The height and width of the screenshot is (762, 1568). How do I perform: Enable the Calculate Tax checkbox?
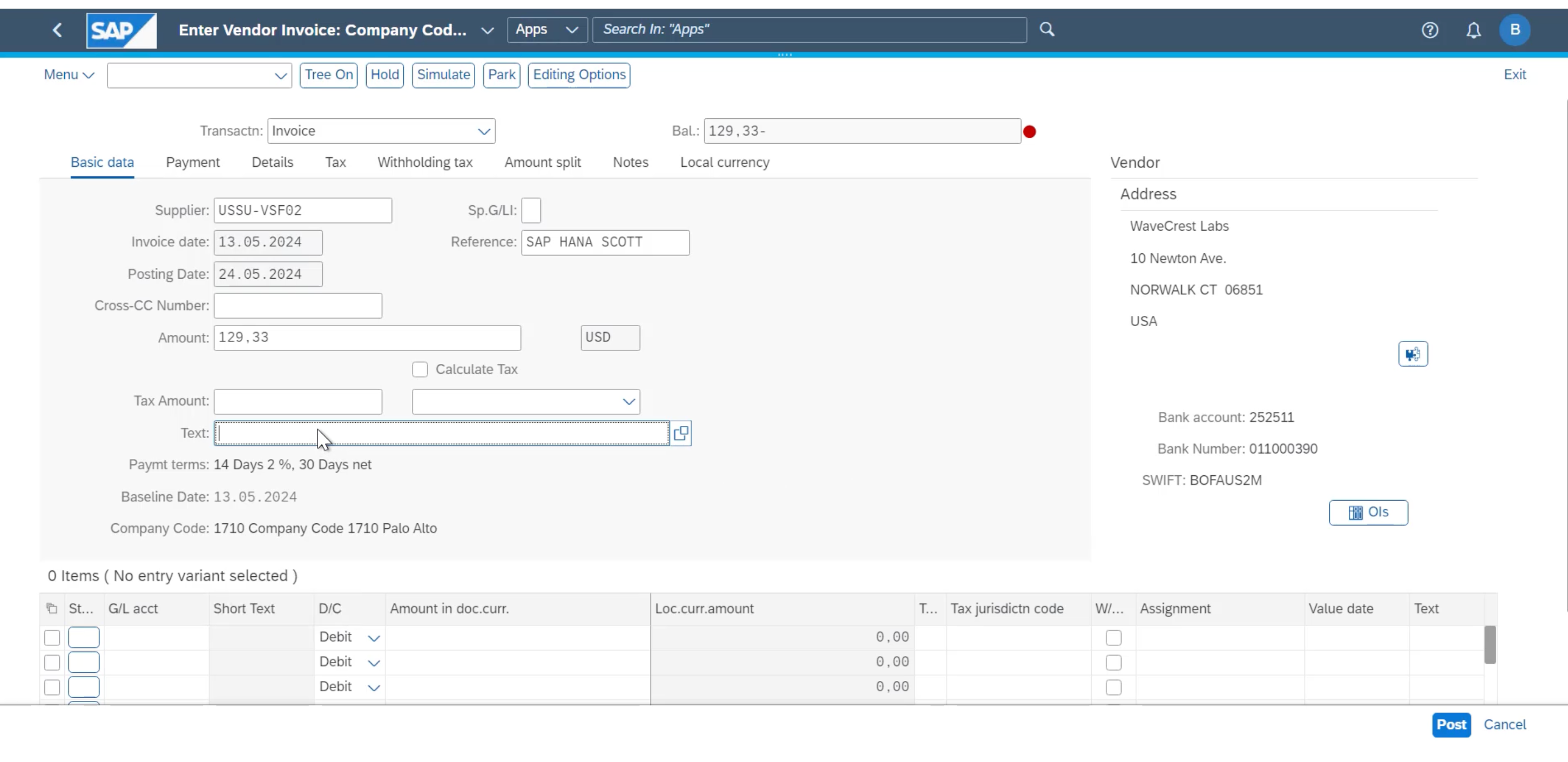pyautogui.click(x=420, y=369)
